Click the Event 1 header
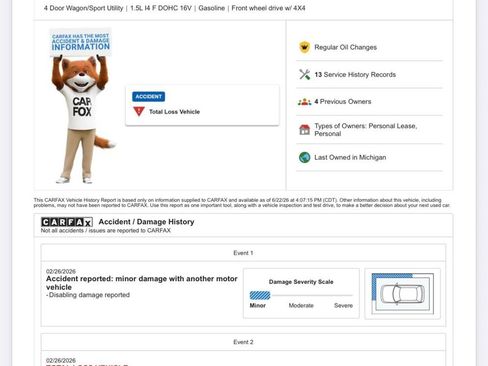This screenshot has width=488, height=366. (243, 253)
